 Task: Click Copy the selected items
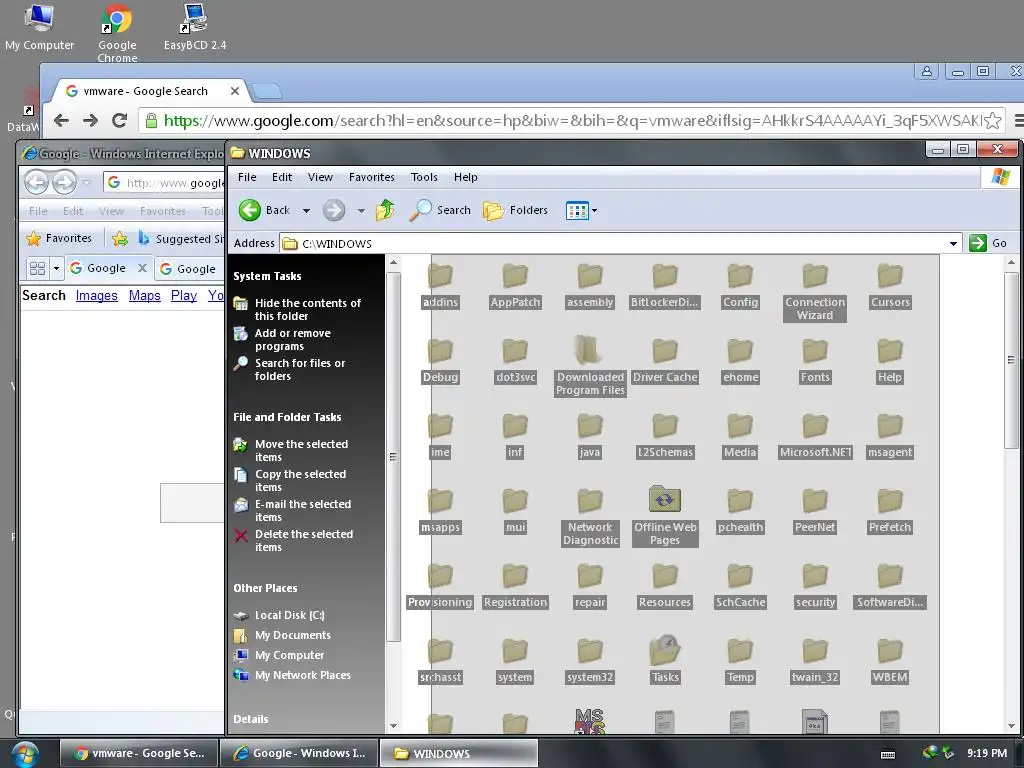tap(300, 481)
